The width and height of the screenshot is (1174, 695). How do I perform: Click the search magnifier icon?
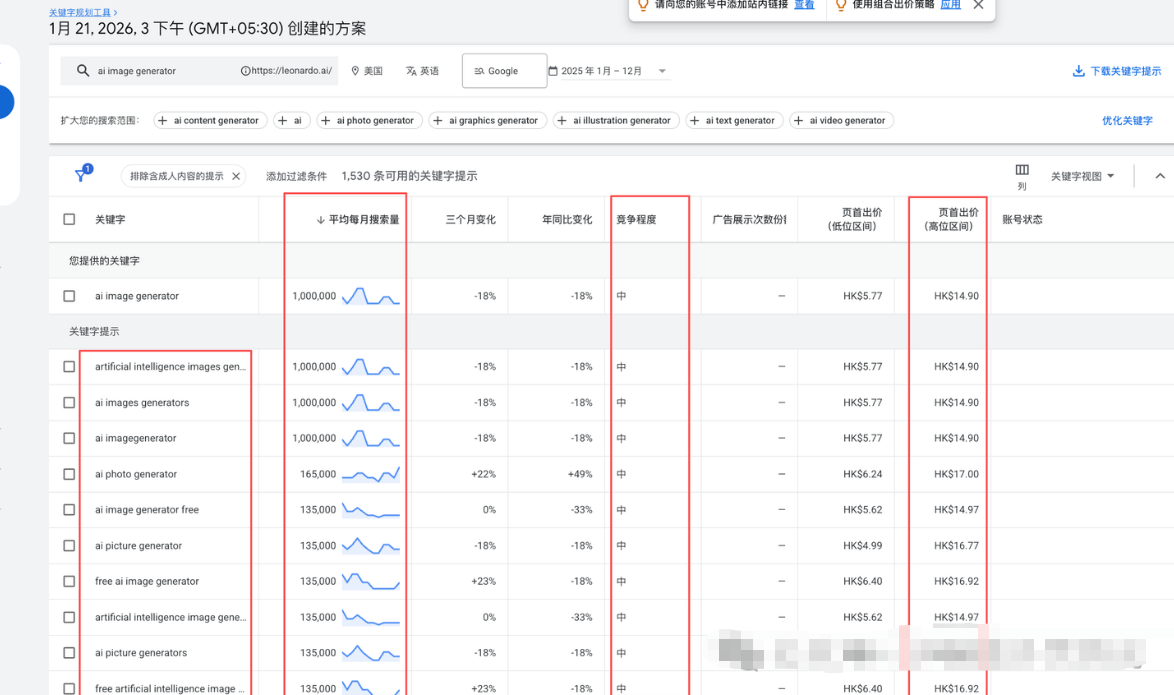coord(83,70)
